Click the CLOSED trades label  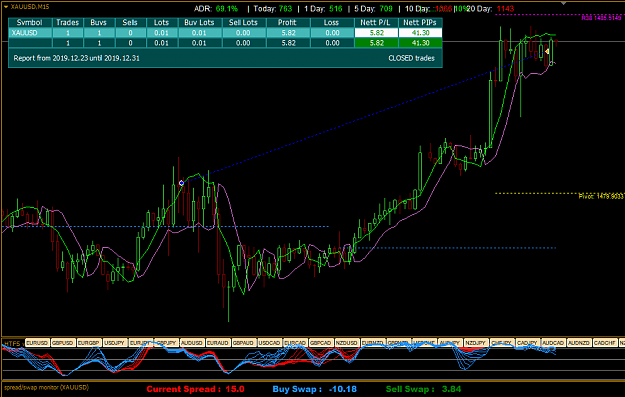pyautogui.click(x=411, y=58)
